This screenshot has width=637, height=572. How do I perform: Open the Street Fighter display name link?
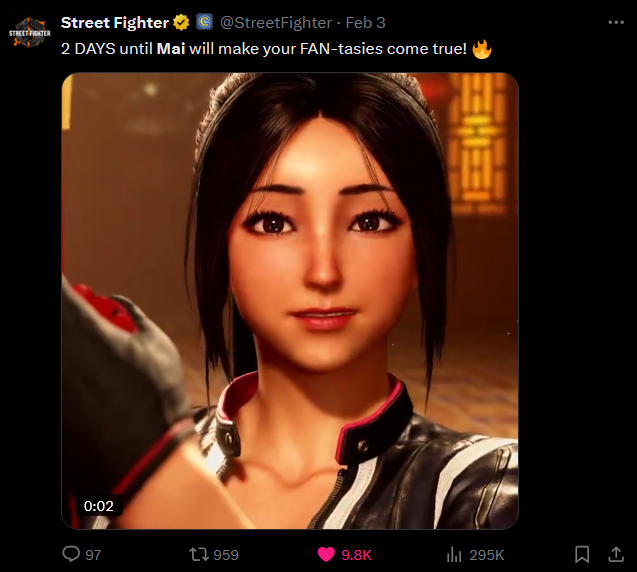tap(115, 23)
